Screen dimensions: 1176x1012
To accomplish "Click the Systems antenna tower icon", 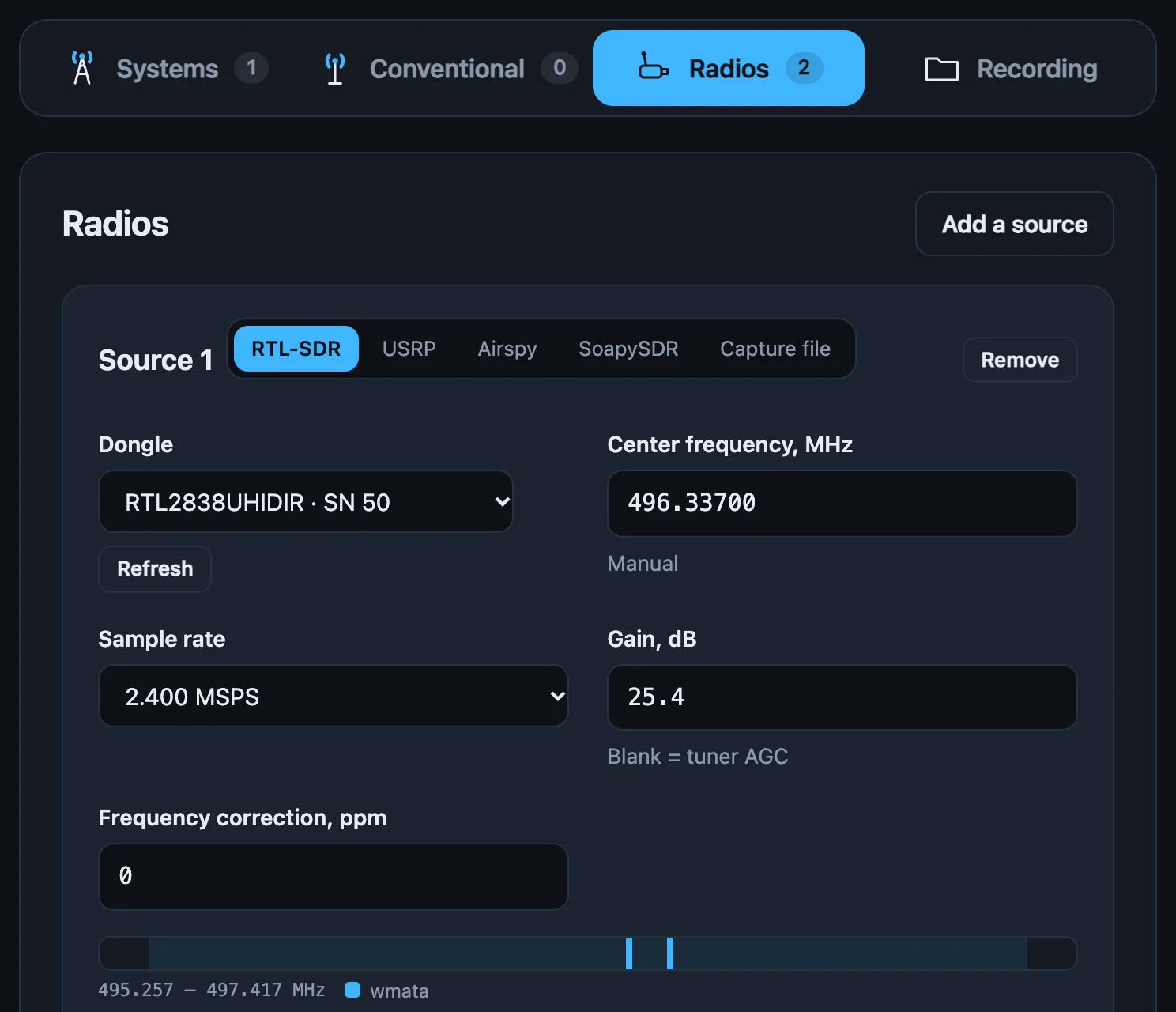I will [82, 68].
